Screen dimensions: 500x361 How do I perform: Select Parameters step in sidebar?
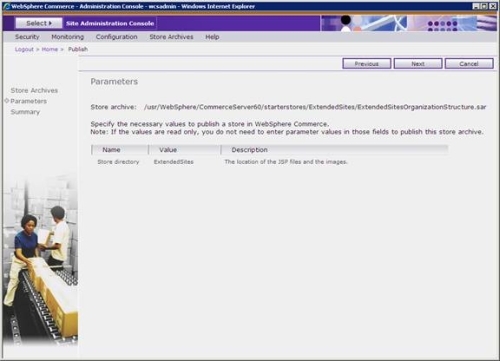pyautogui.click(x=28, y=101)
